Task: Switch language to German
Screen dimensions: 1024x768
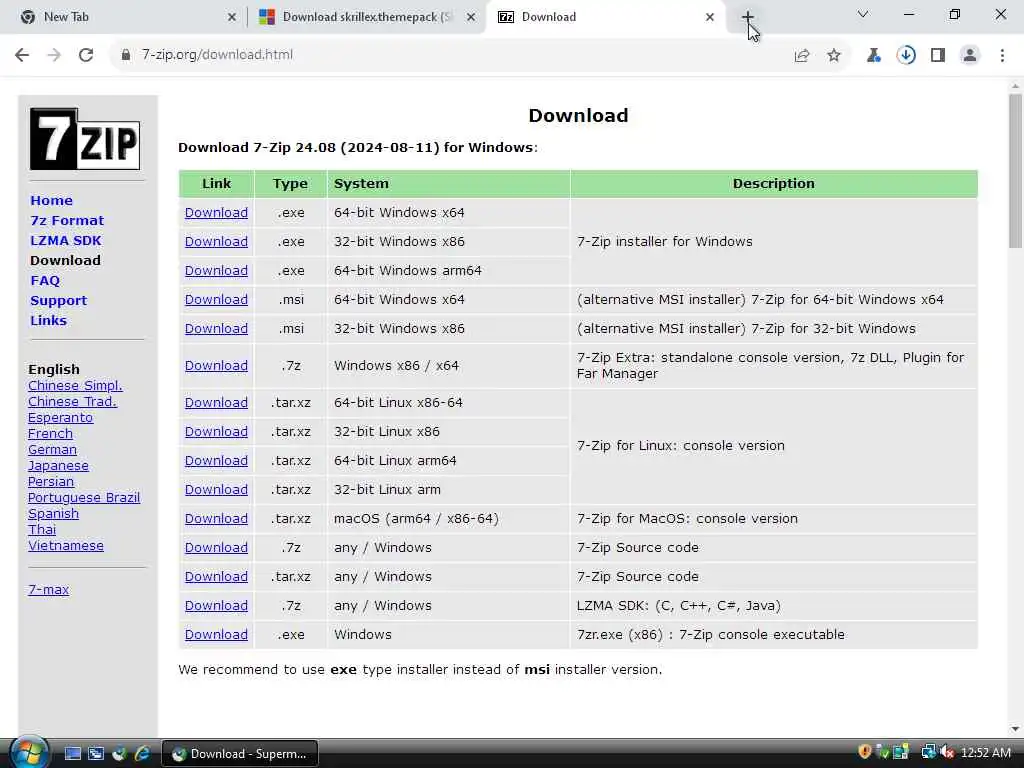Action: (52, 450)
